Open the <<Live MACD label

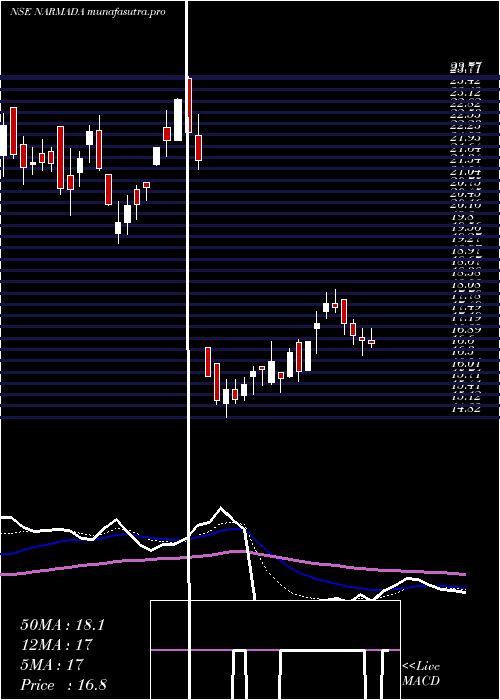[x=421, y=674]
